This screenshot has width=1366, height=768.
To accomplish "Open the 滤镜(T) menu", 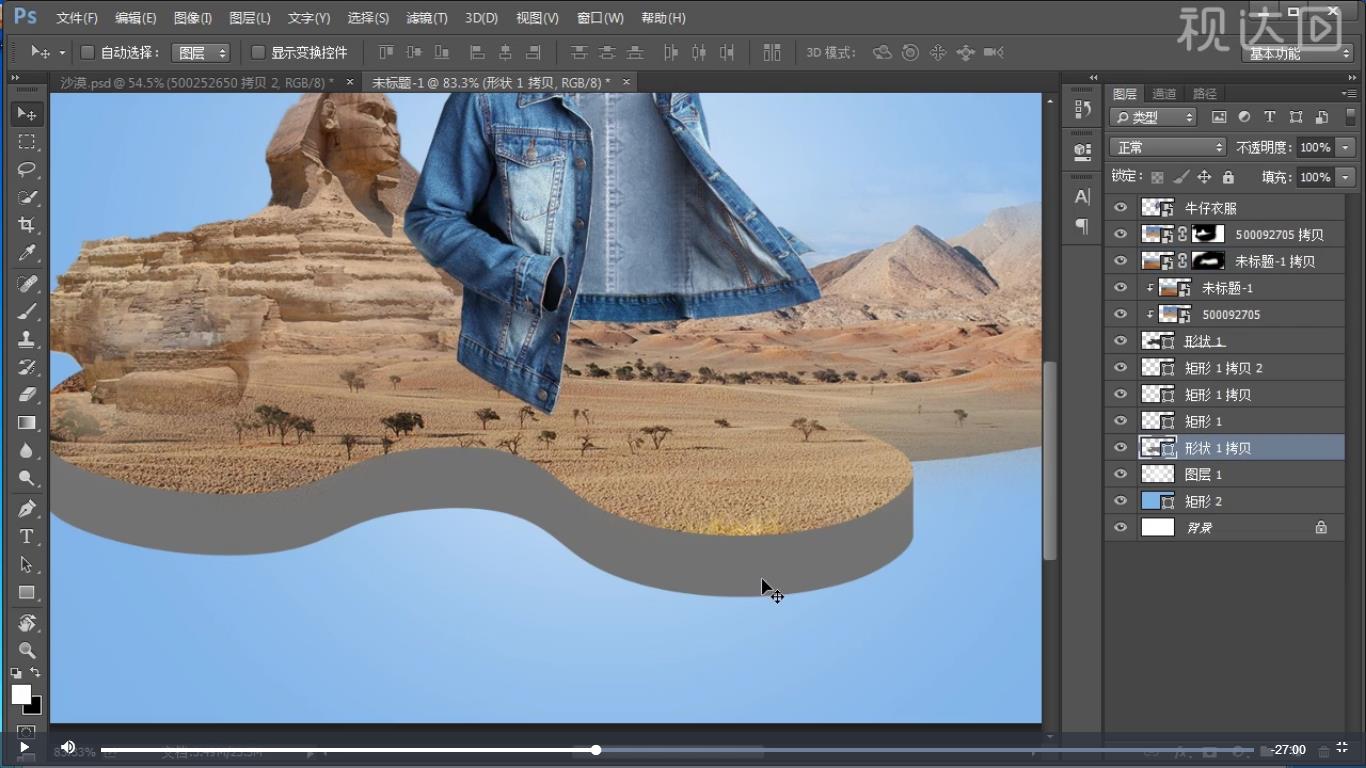I will tap(427, 18).
